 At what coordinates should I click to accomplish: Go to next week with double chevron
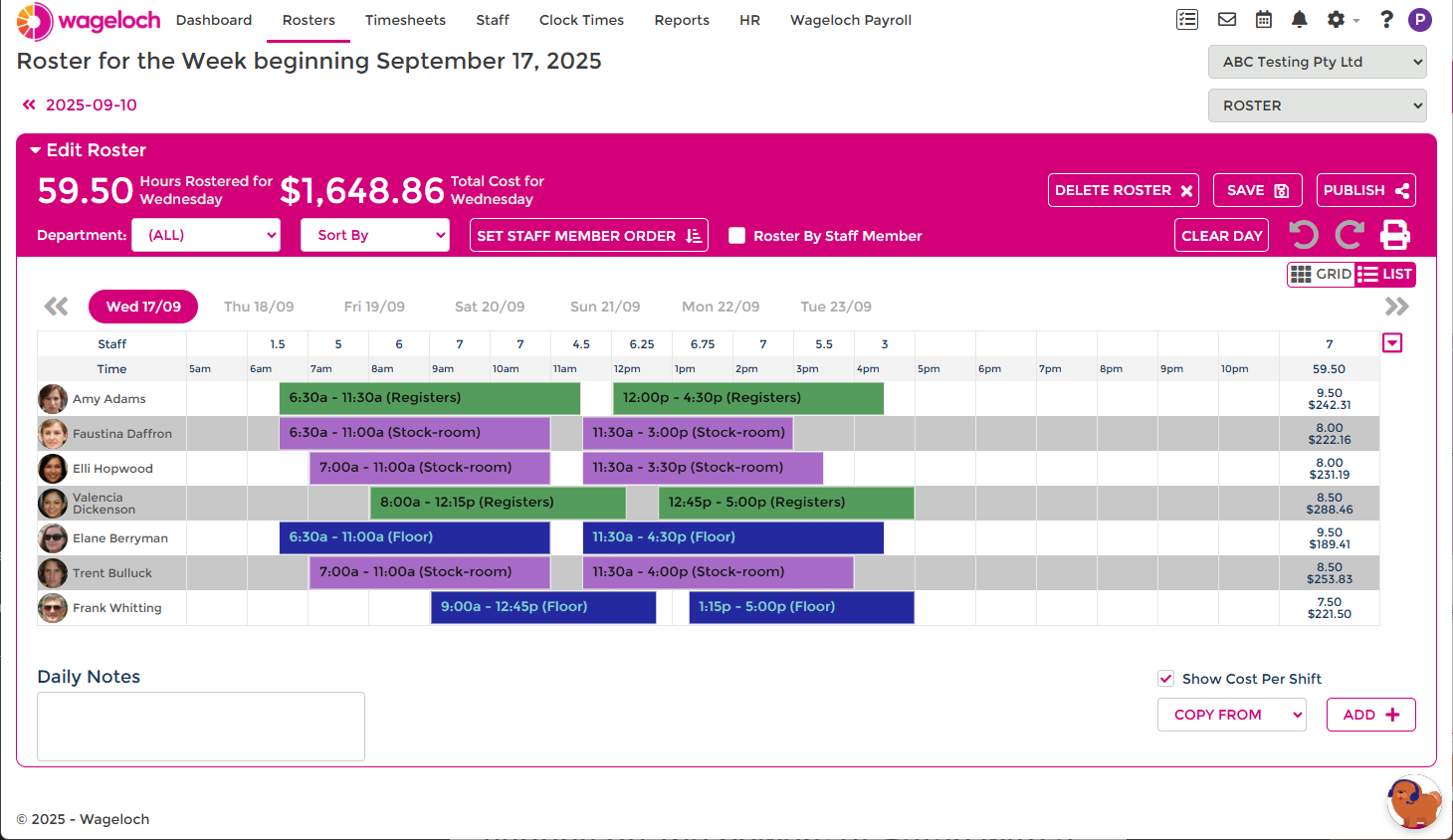1397,307
